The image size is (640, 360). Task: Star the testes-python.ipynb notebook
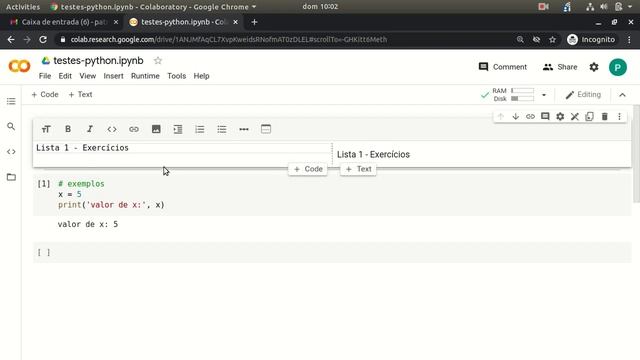[158, 61]
